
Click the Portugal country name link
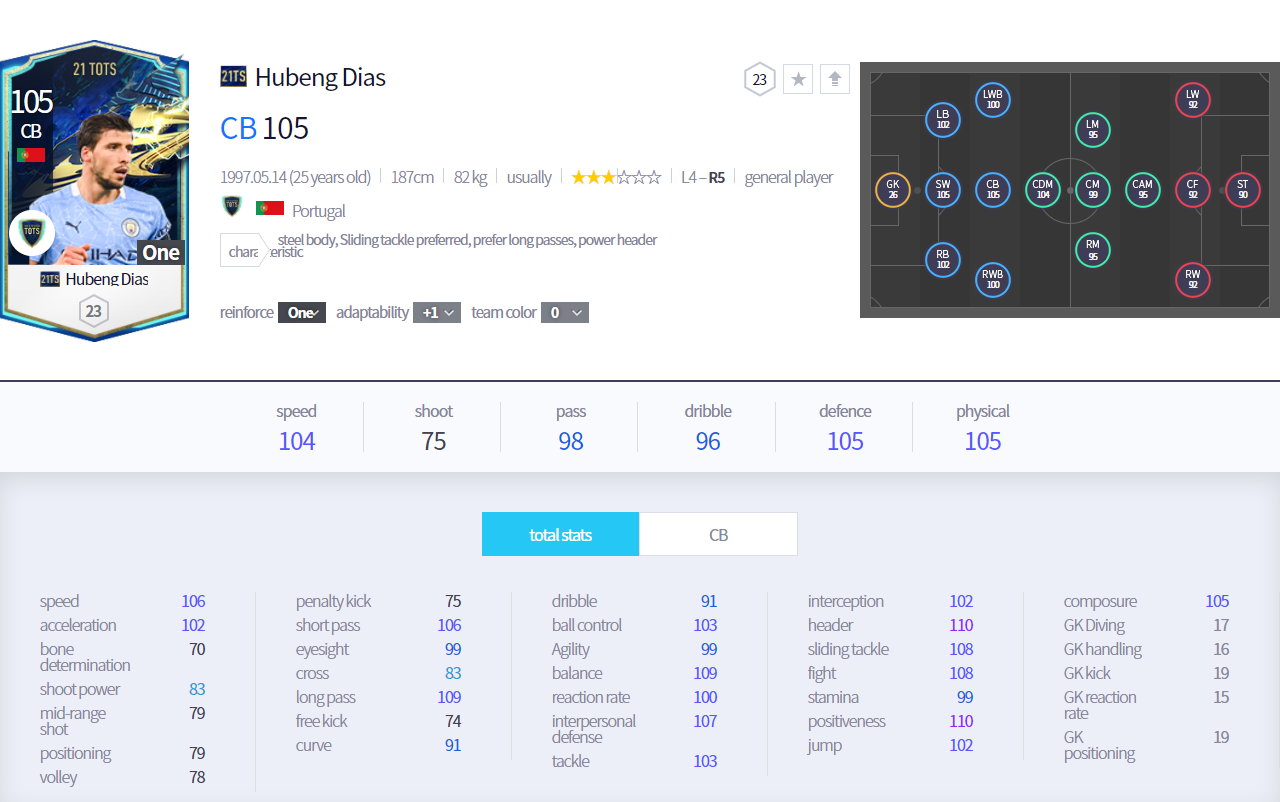click(319, 211)
